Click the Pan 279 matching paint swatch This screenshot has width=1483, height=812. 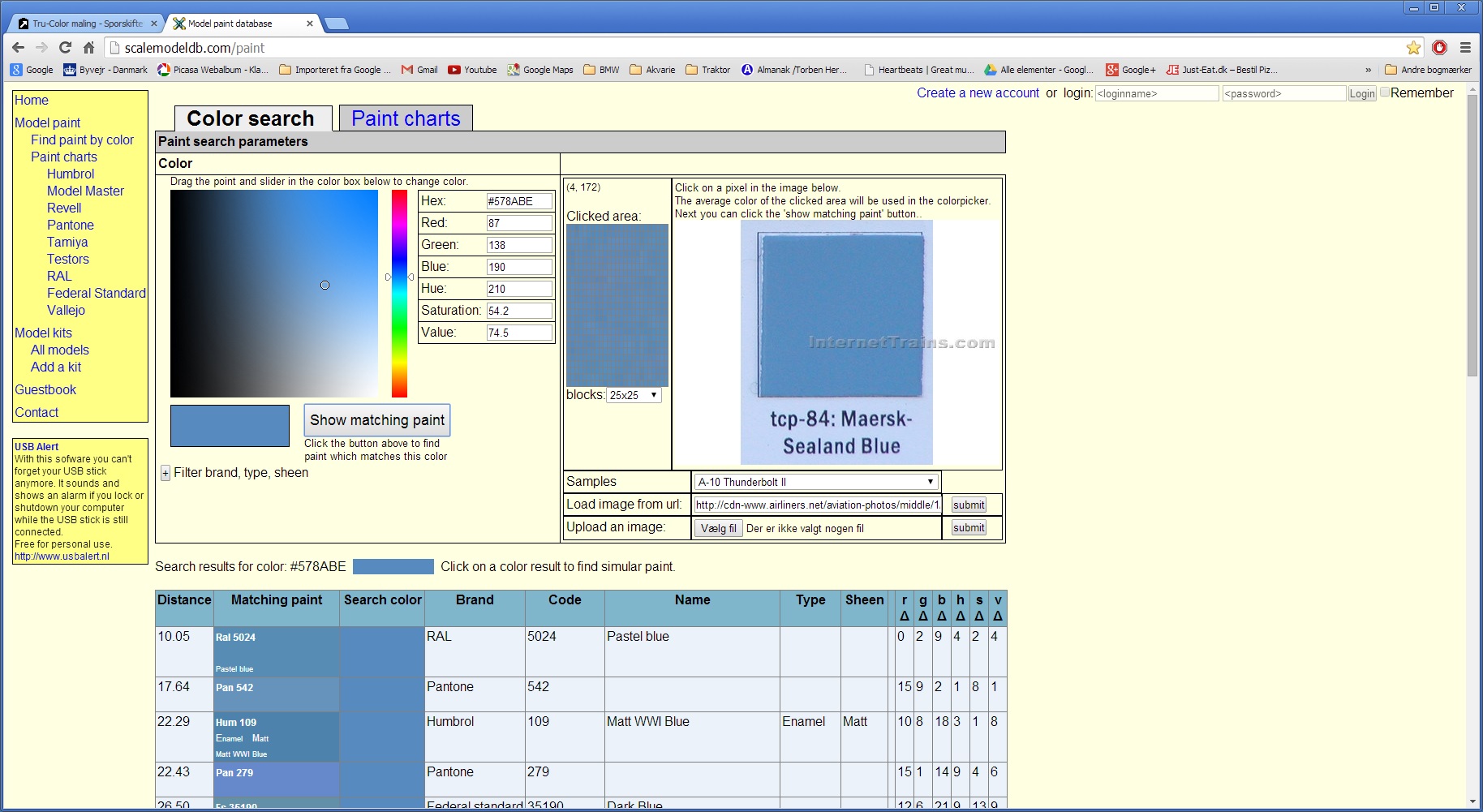coord(277,779)
